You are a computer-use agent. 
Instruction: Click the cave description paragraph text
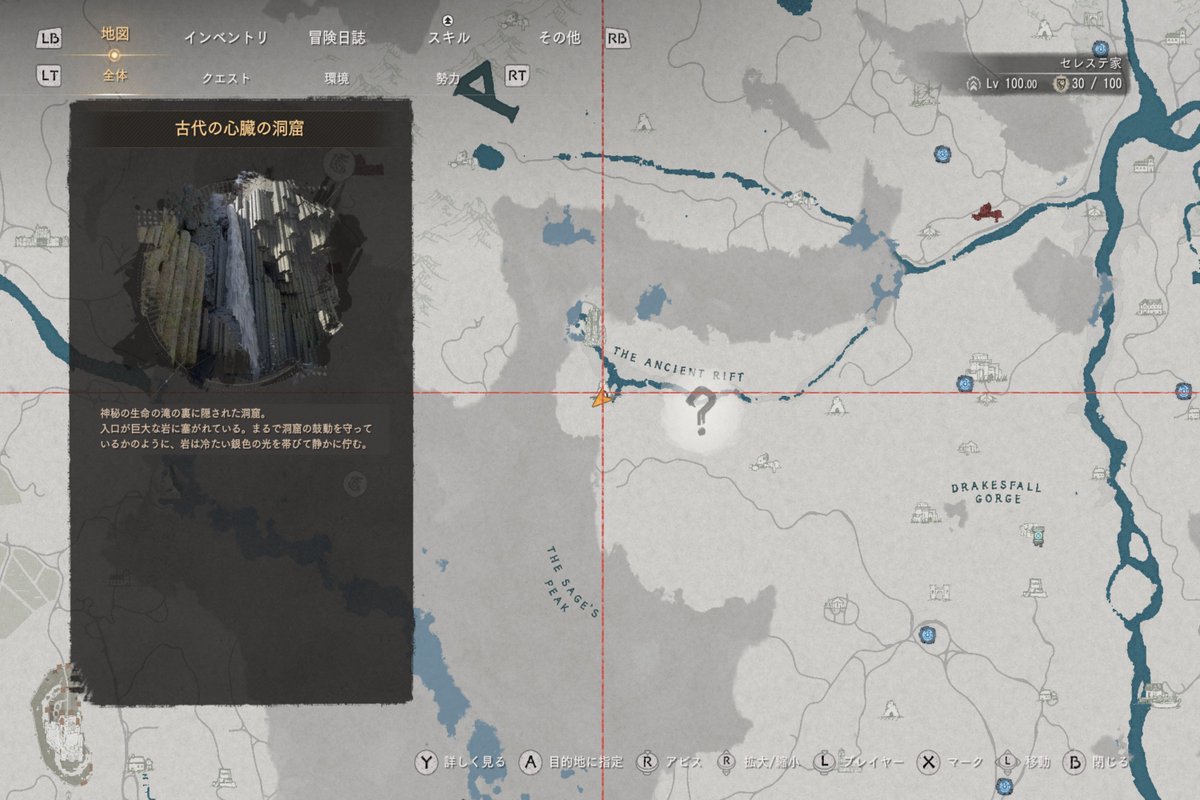pos(236,429)
